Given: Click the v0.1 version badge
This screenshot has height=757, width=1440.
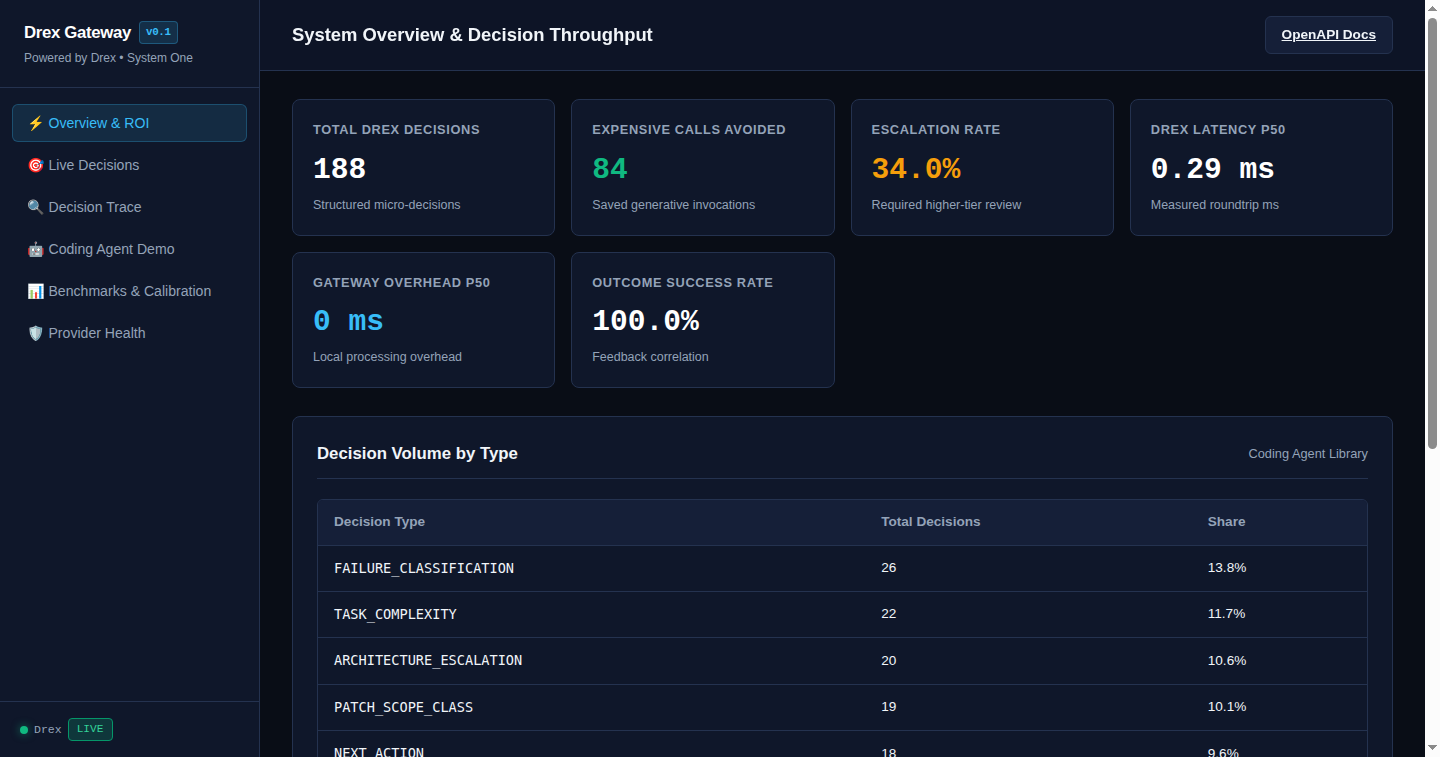Looking at the screenshot, I should tap(158, 32).
